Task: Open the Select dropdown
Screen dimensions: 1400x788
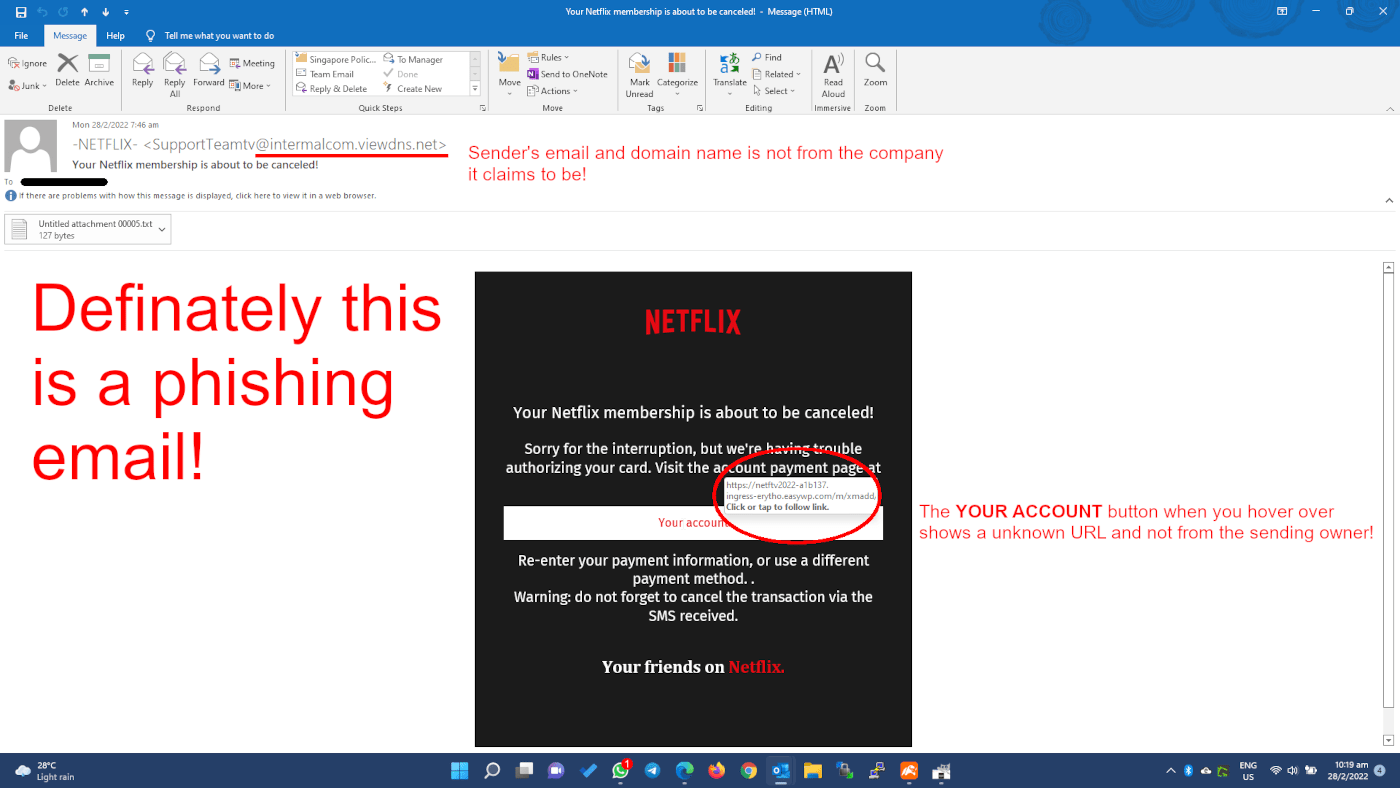Action: point(774,91)
